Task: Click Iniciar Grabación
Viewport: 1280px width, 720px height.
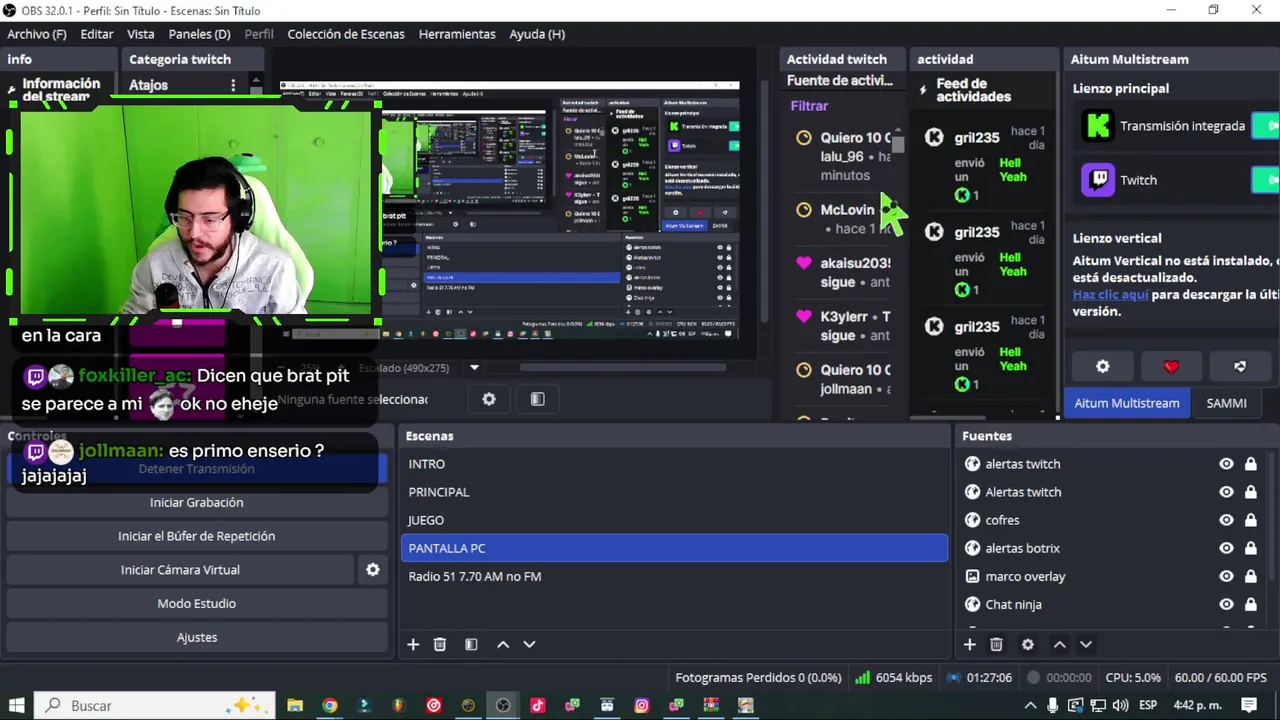Action: [197, 503]
